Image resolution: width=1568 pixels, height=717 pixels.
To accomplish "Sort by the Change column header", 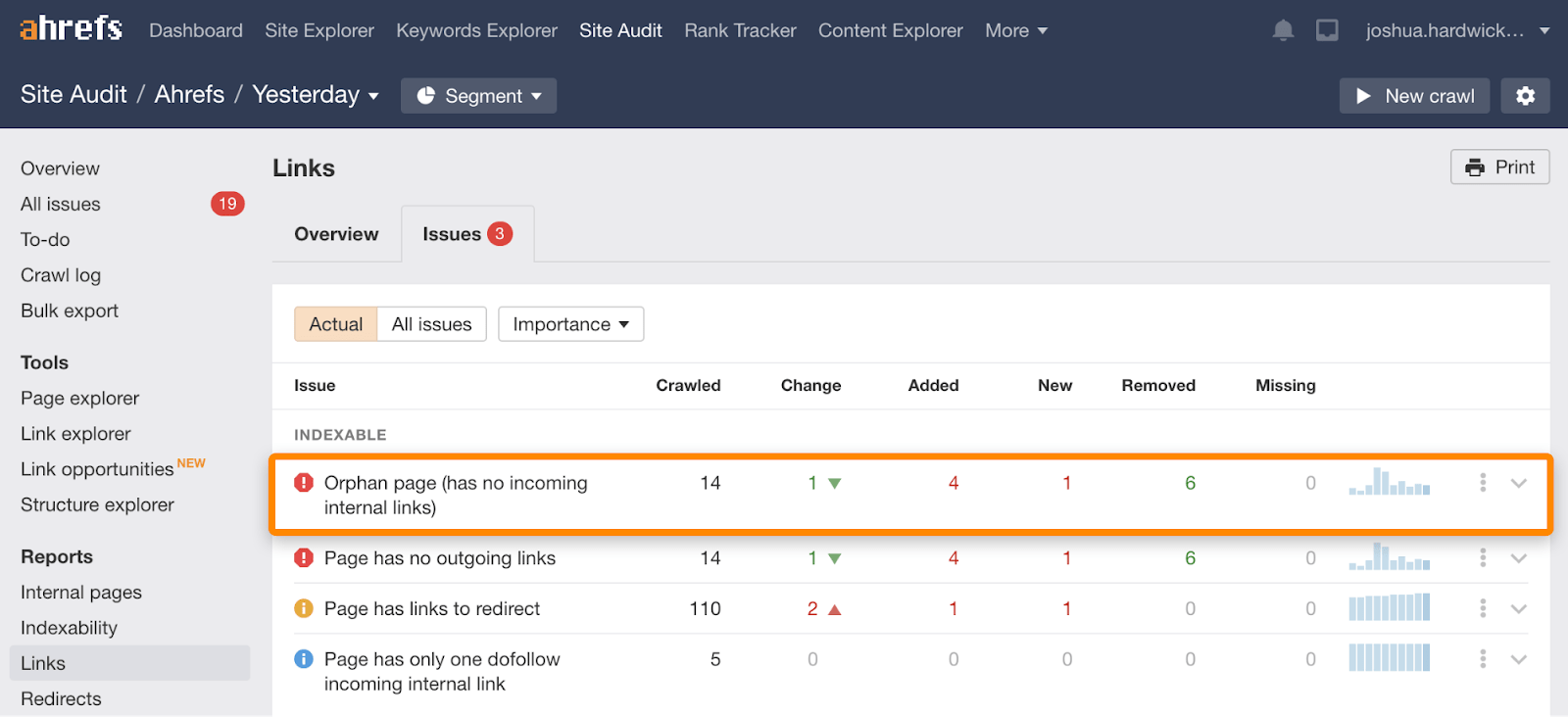I will point(810,385).
